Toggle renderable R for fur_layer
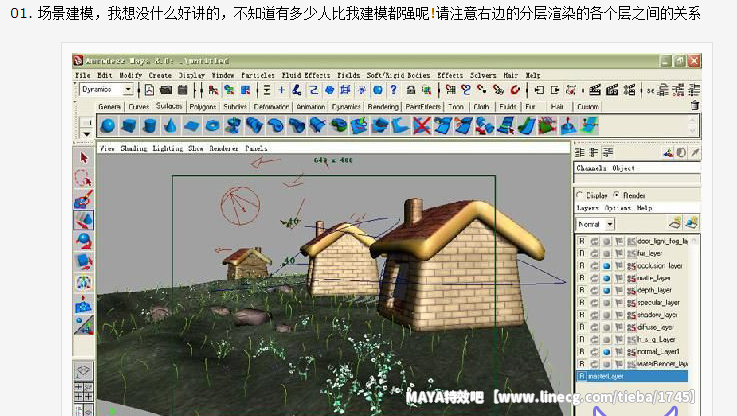Screen dimensions: 737x416 click(582, 253)
